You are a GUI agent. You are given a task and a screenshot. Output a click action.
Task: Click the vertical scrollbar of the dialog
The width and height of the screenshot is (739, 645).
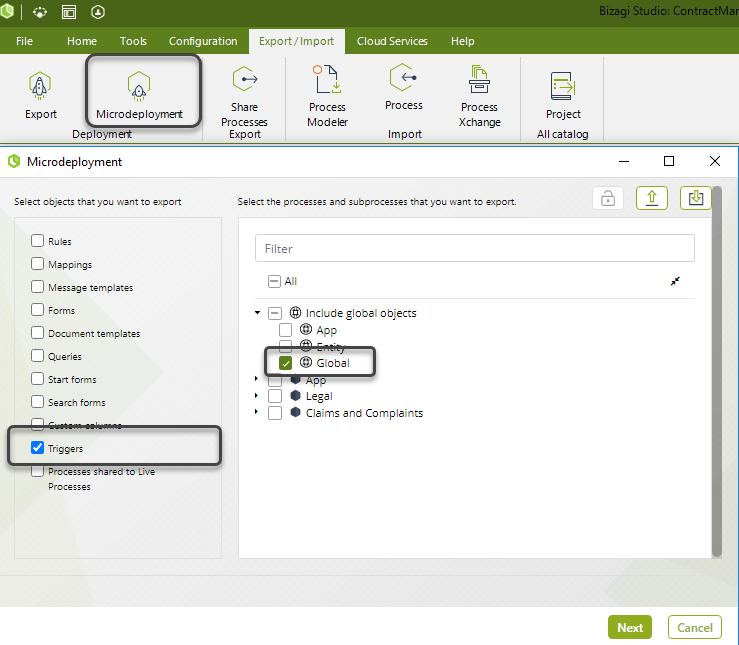[717, 371]
